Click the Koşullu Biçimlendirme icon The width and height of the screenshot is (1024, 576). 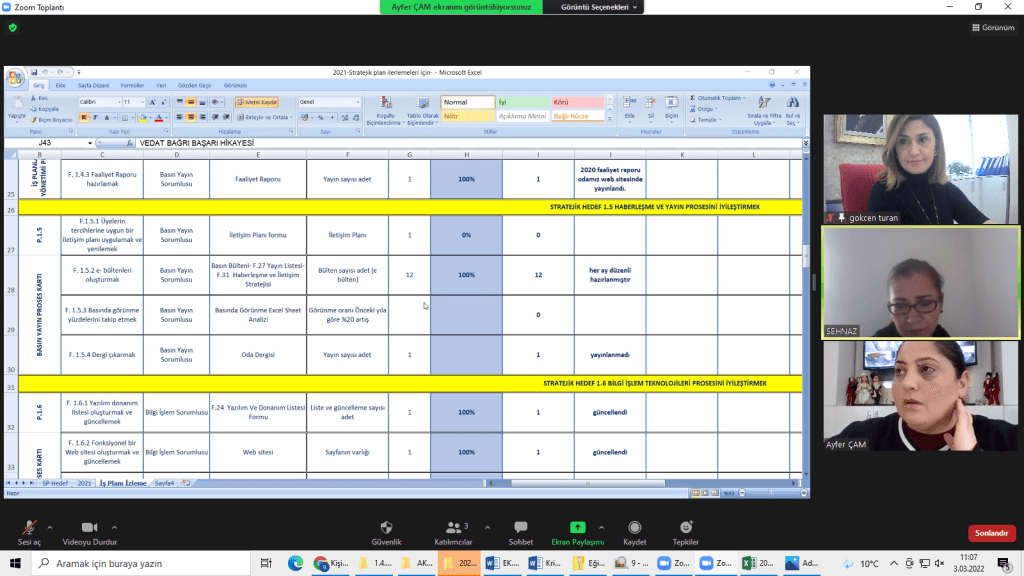(385, 109)
